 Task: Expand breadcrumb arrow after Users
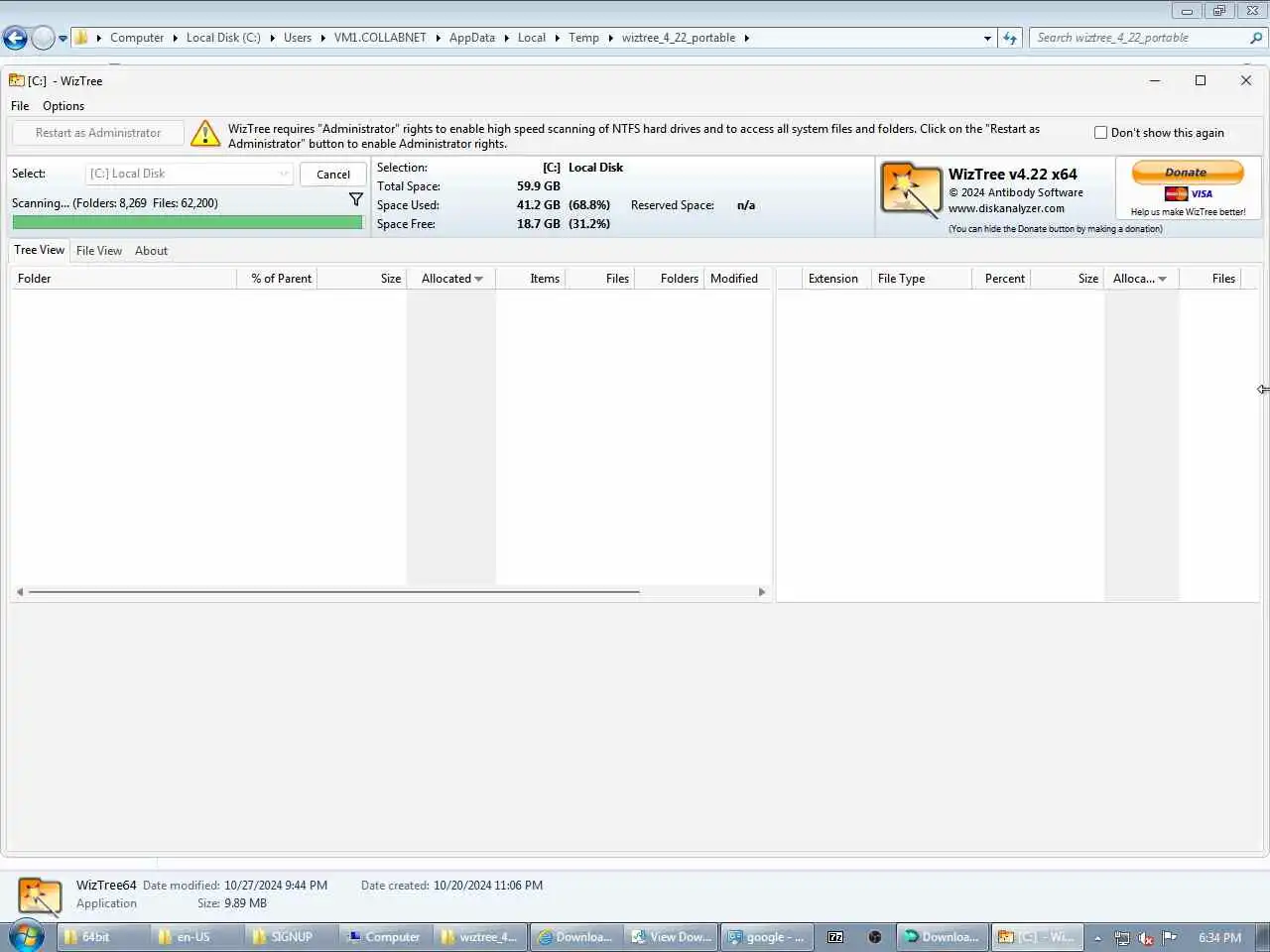pos(323,38)
